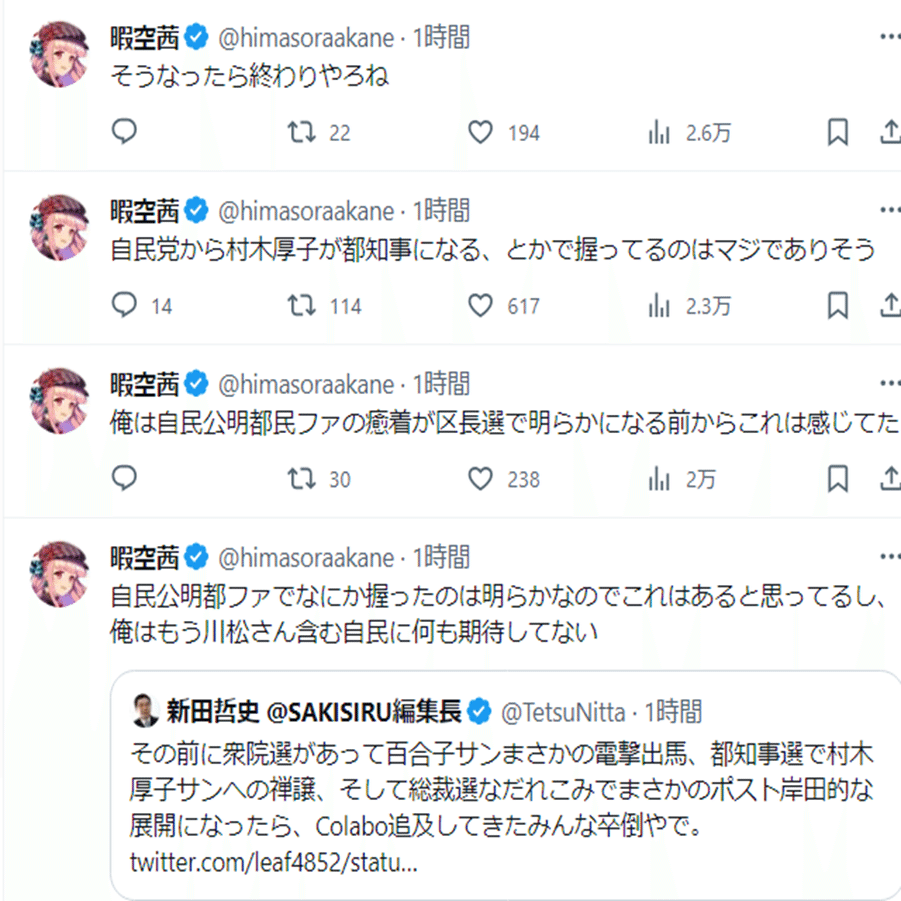Share the 村木厚子が都知事になる tweet

click(x=890, y=306)
